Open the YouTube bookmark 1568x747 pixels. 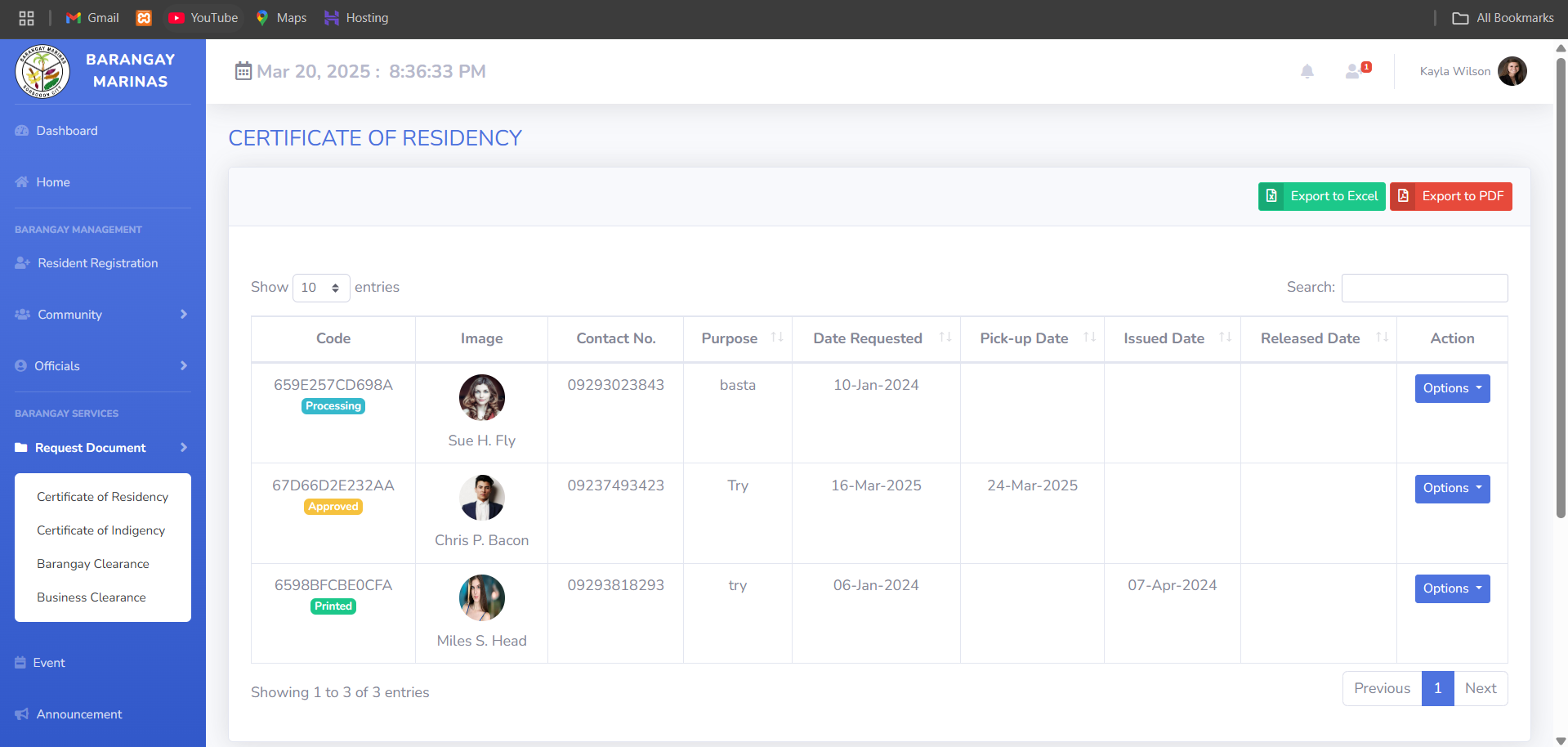(x=203, y=18)
